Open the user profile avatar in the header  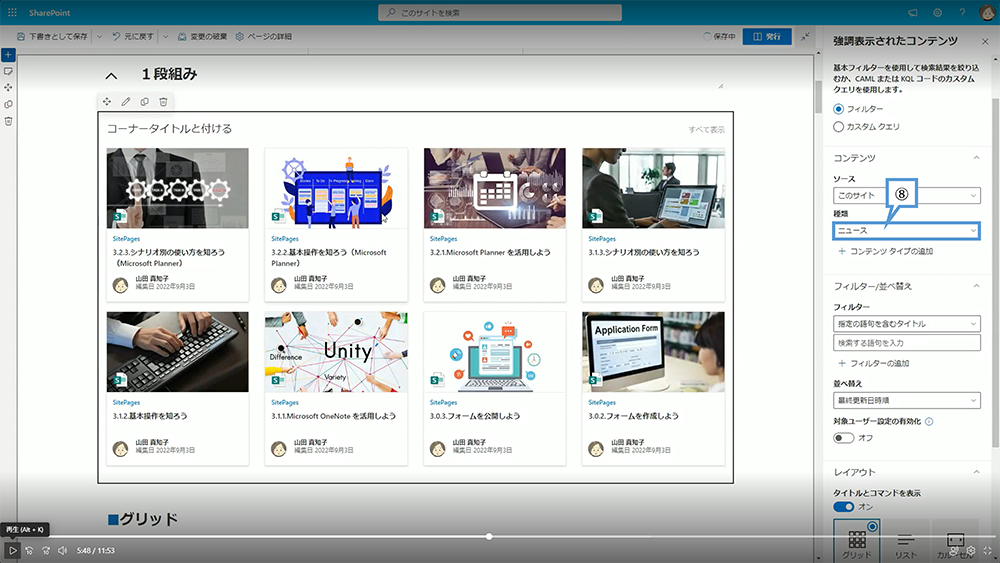[987, 12]
